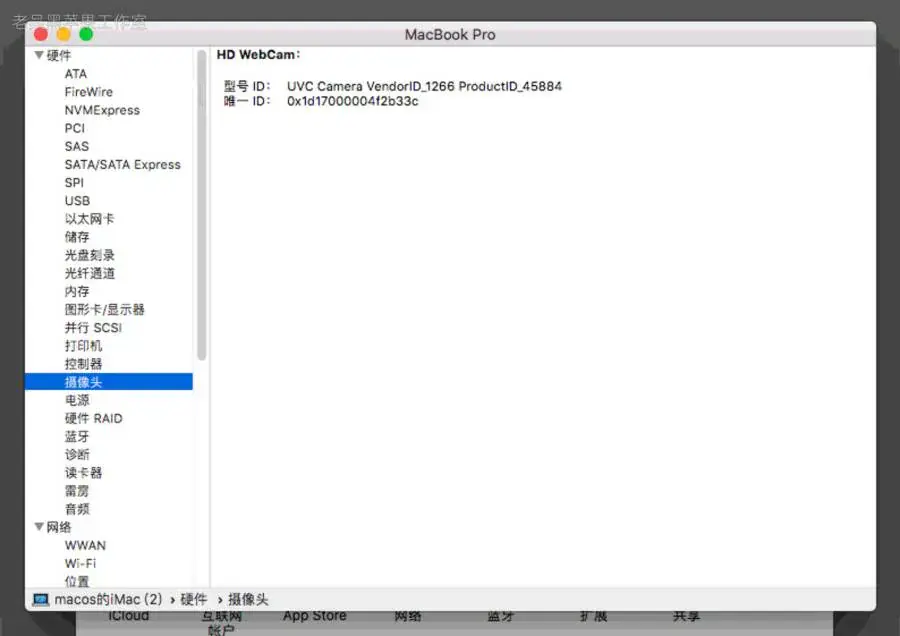This screenshot has width=900, height=636.
Task: Click 摄像头 in the bottom path bar
Action: (x=248, y=599)
